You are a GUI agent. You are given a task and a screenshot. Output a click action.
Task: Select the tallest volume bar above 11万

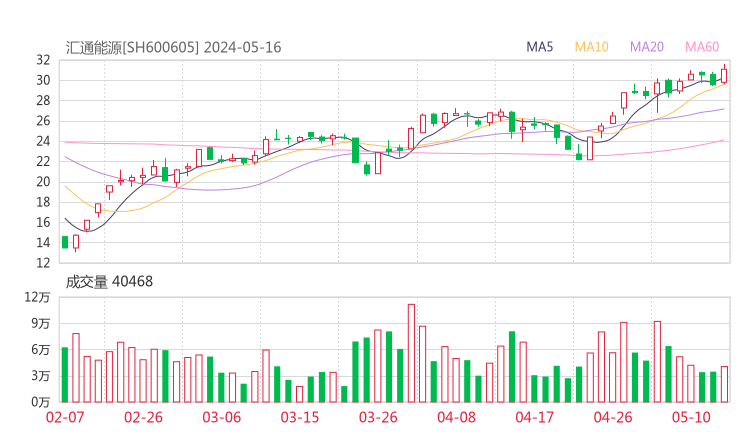tap(412, 353)
